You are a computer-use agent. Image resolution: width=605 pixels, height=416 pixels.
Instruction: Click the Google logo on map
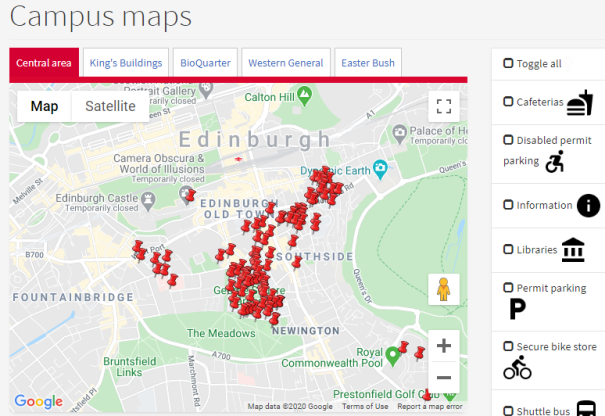pos(39,401)
